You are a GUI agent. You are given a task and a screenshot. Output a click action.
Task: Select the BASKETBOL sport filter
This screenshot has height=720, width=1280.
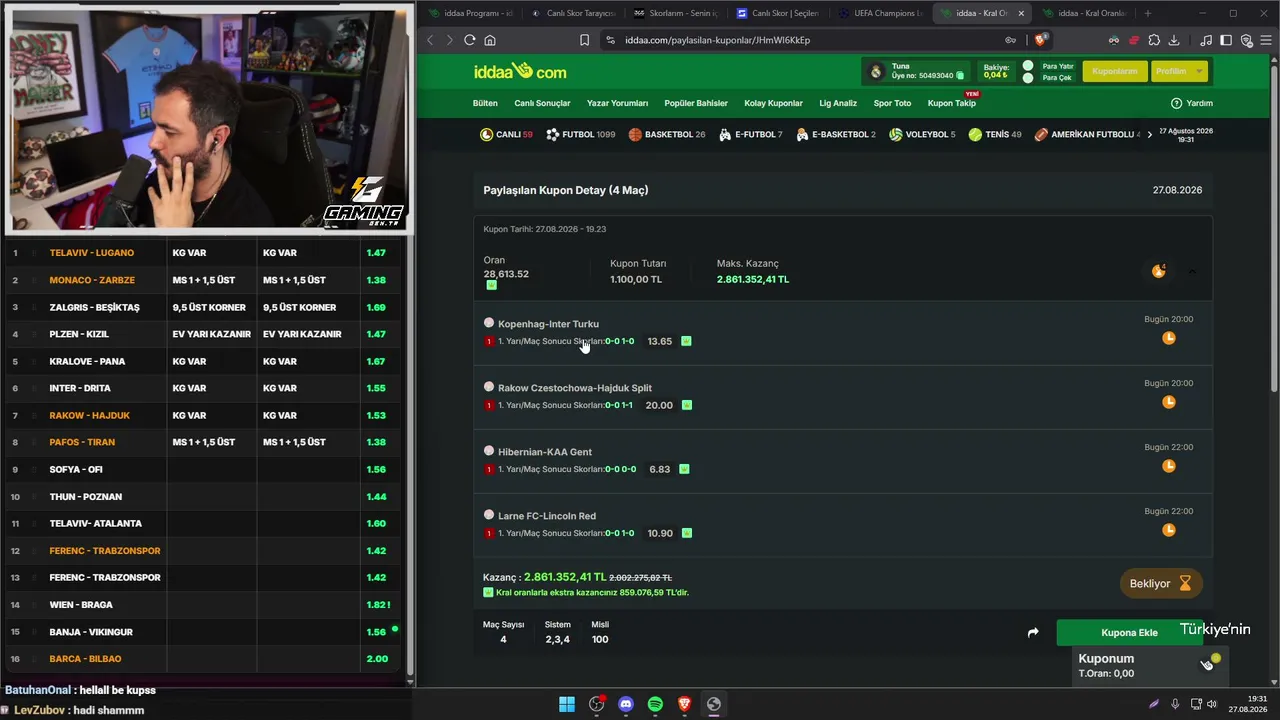(667, 134)
